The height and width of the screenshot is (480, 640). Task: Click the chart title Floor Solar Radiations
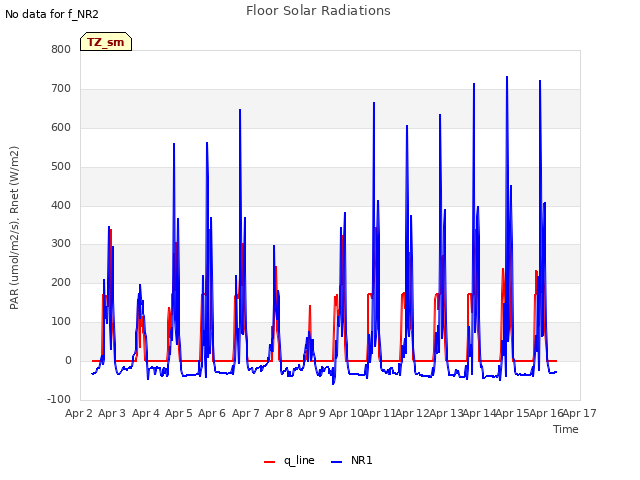pyautogui.click(x=318, y=11)
